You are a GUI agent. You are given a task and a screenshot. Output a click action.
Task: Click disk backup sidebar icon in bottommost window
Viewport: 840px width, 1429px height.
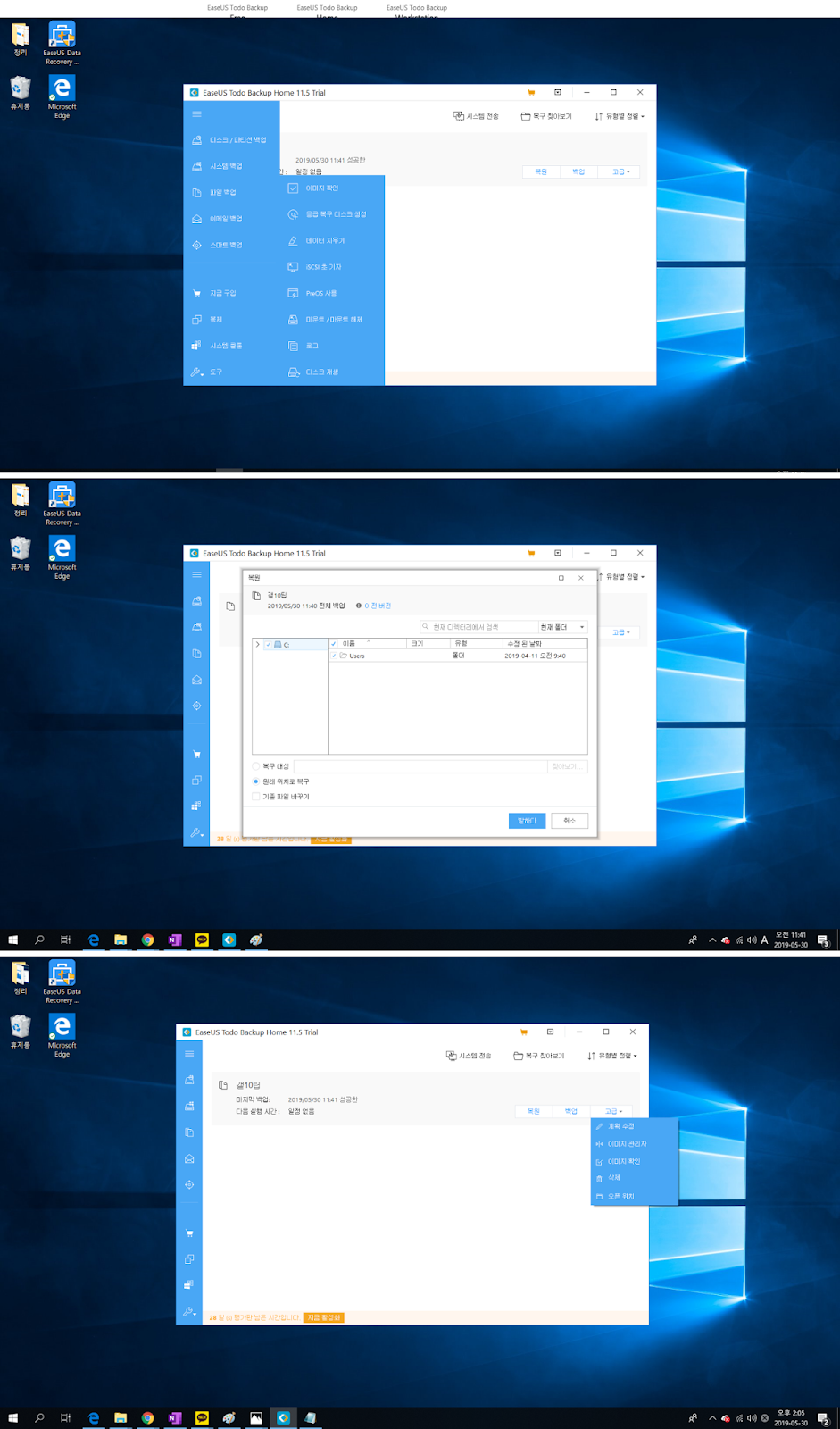click(x=189, y=1080)
